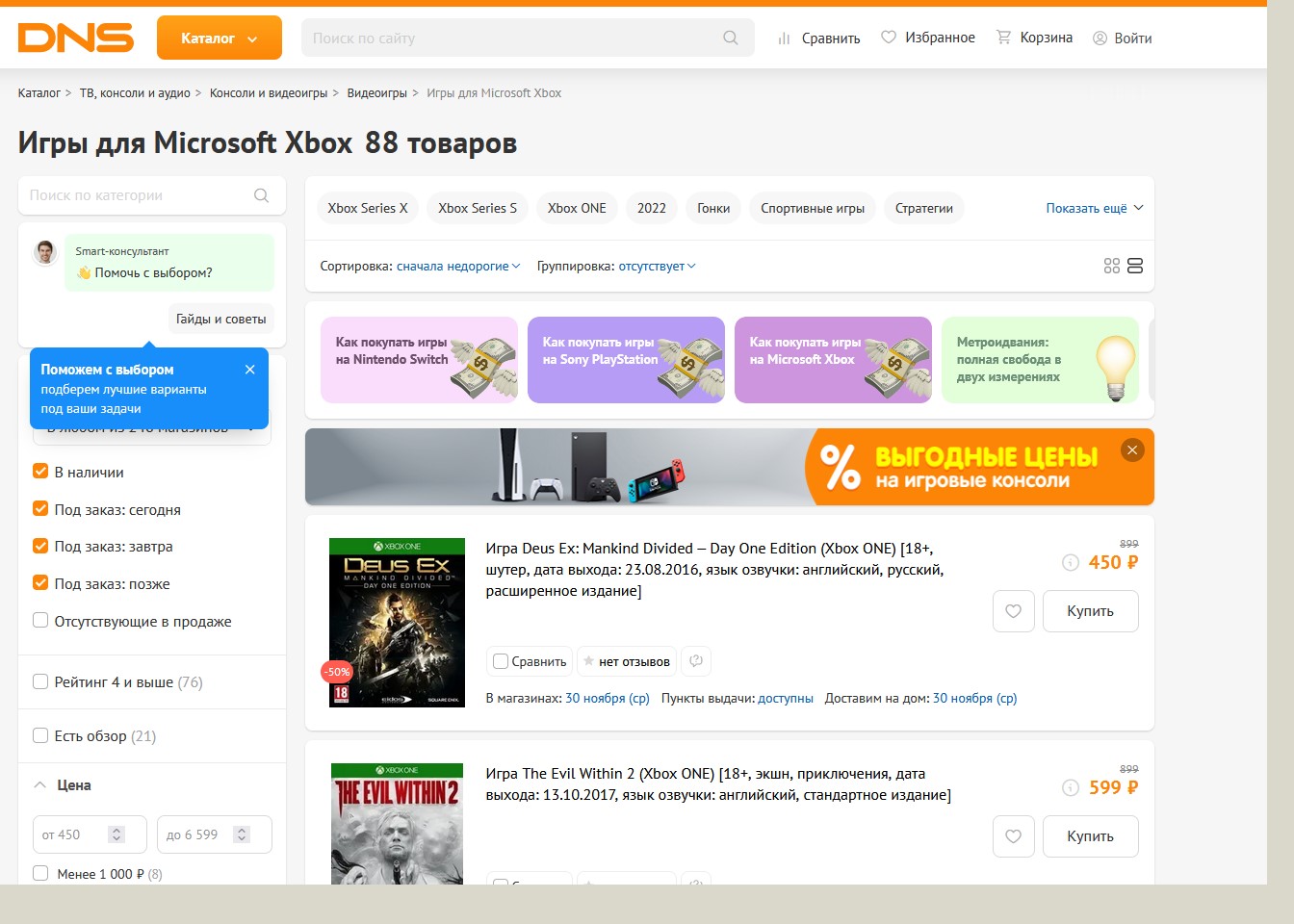1294x924 pixels.
Task: Open Как покупать игры на Sony PlayStation card
Action: point(626,360)
